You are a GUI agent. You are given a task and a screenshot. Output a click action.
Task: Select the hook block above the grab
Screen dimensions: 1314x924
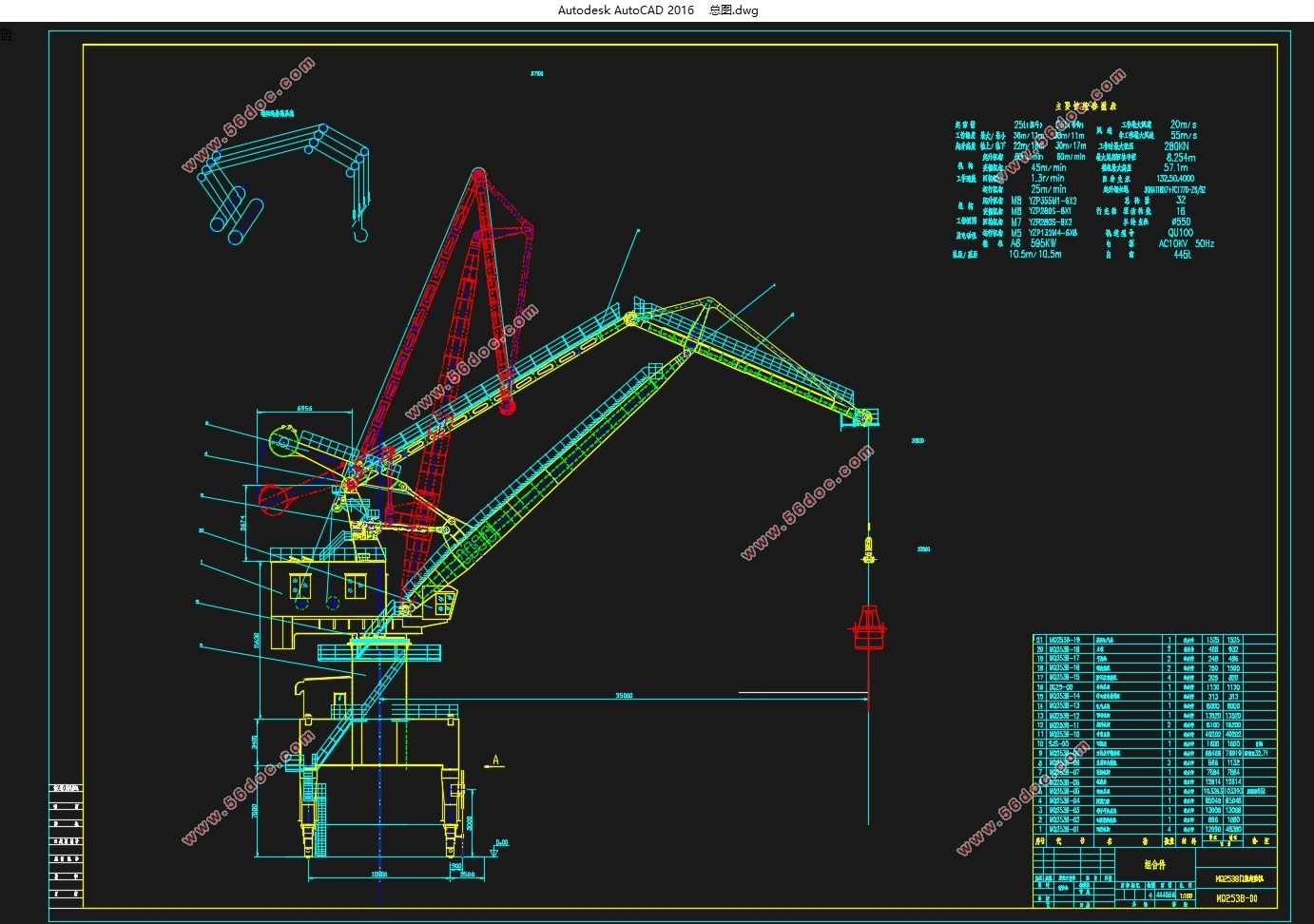tap(867, 549)
